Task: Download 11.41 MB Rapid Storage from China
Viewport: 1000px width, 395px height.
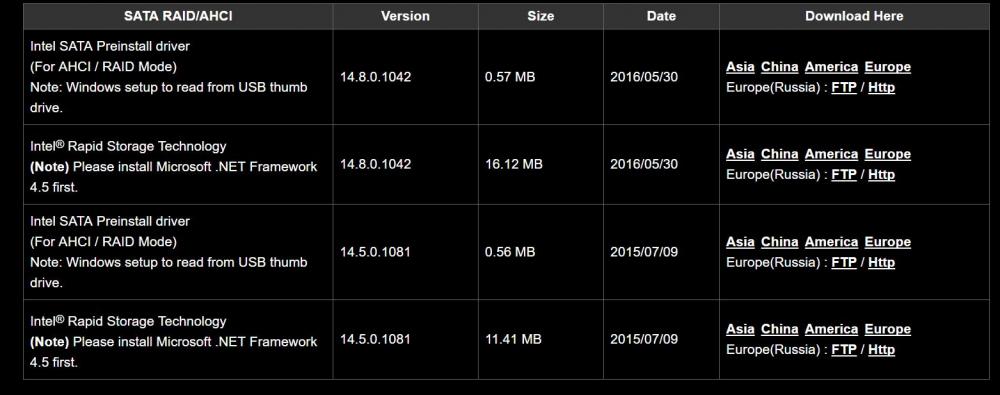Action: (779, 329)
